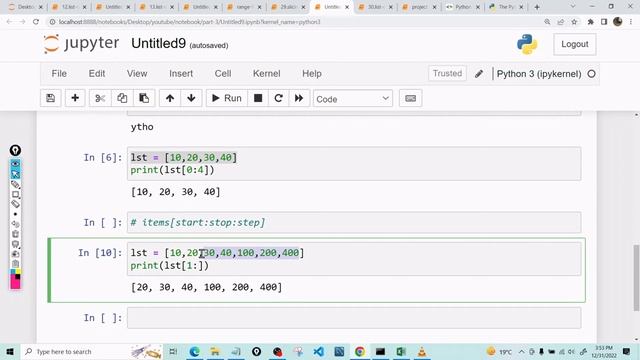This screenshot has width=640, height=360.
Task: Move selected cell down
Action: pyautogui.click(x=191, y=98)
